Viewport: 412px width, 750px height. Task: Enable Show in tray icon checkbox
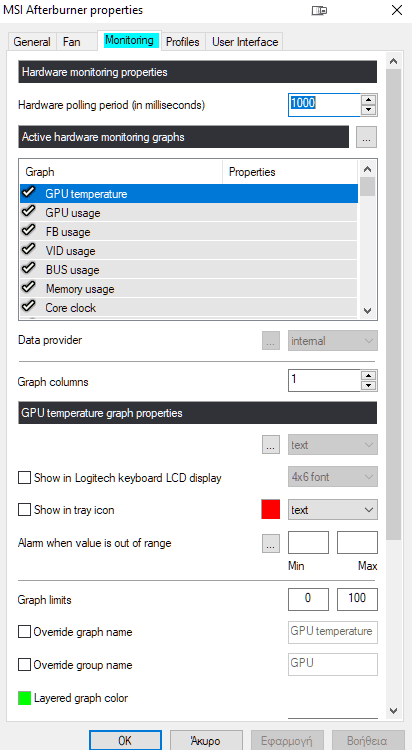[24, 510]
